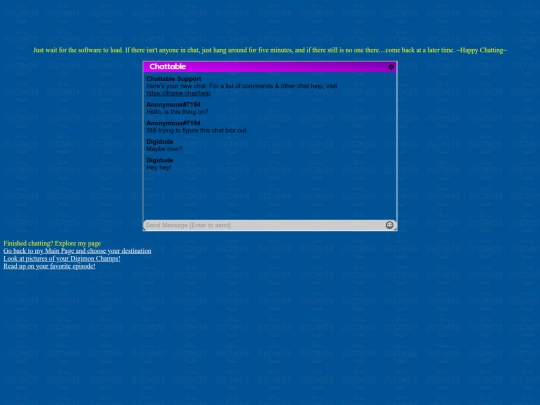Select the Chattable Support sender name
This screenshot has width=540, height=405.
click(x=174, y=79)
